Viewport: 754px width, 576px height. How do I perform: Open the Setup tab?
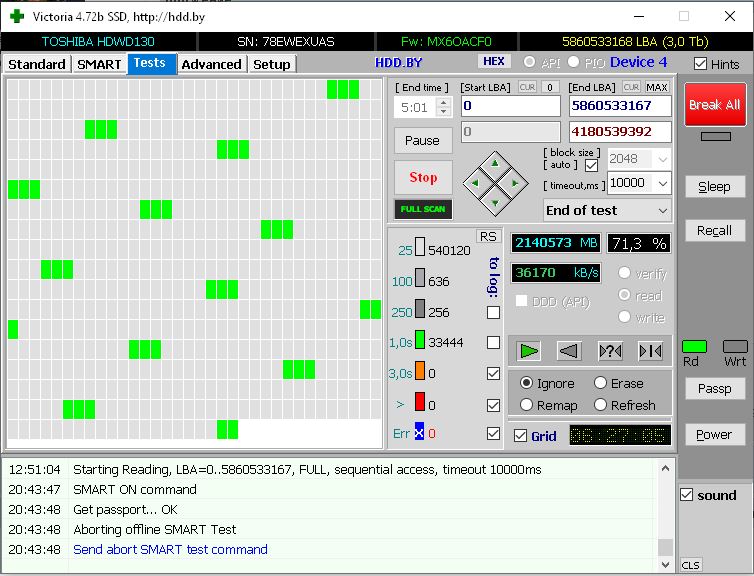coord(272,64)
